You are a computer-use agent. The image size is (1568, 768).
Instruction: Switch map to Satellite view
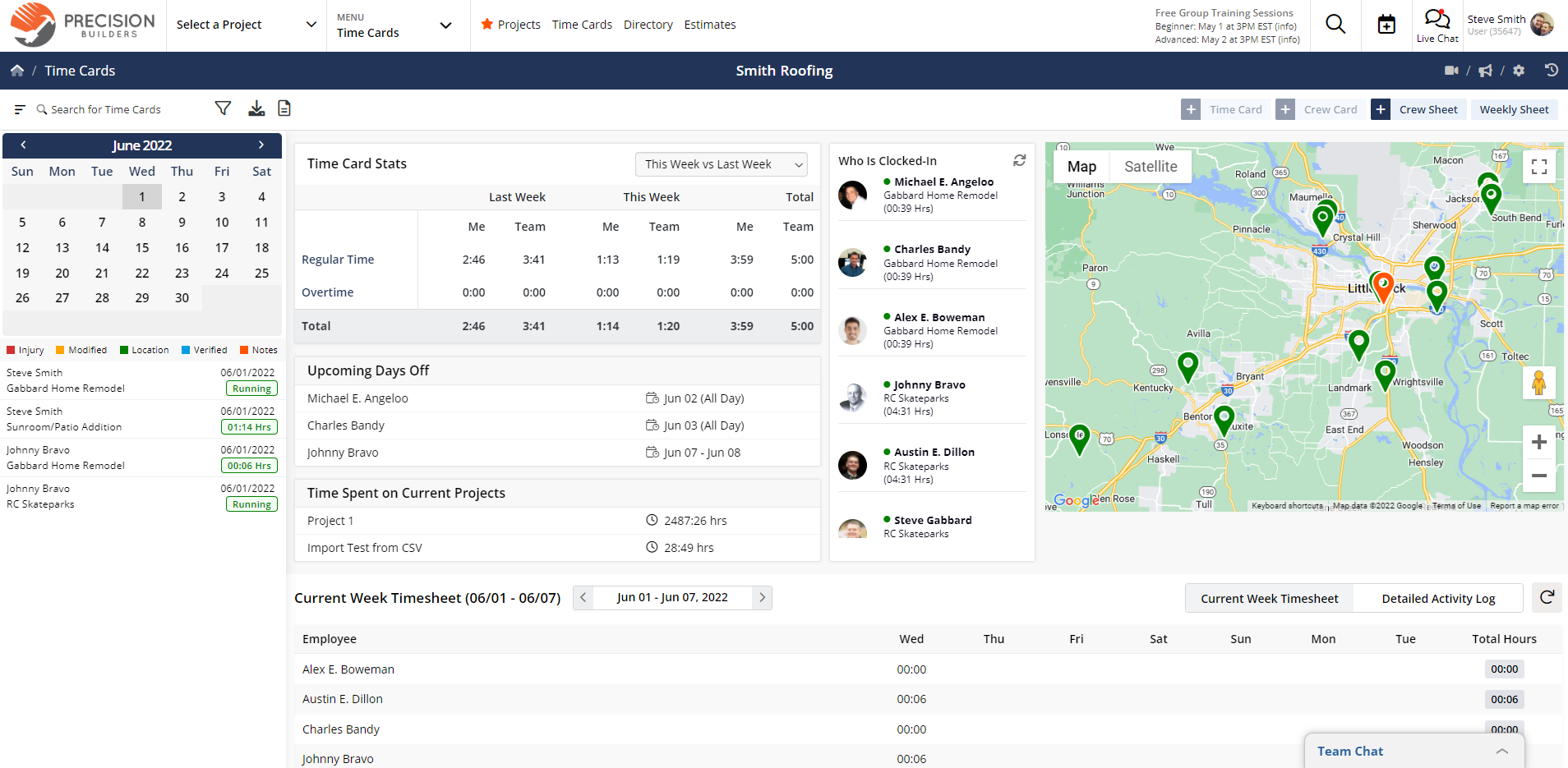tap(1149, 166)
